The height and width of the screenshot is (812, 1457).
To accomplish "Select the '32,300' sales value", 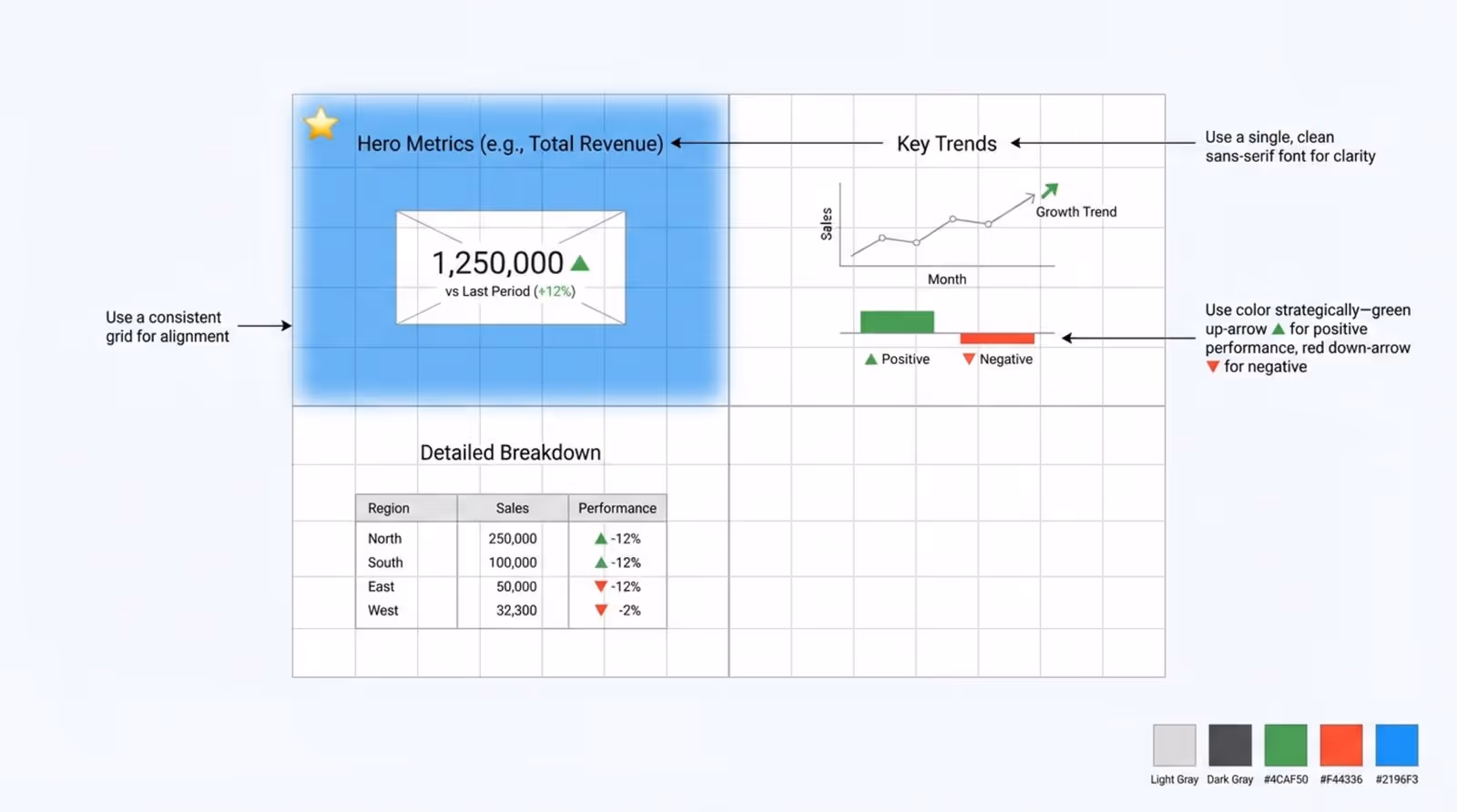I will coord(516,610).
